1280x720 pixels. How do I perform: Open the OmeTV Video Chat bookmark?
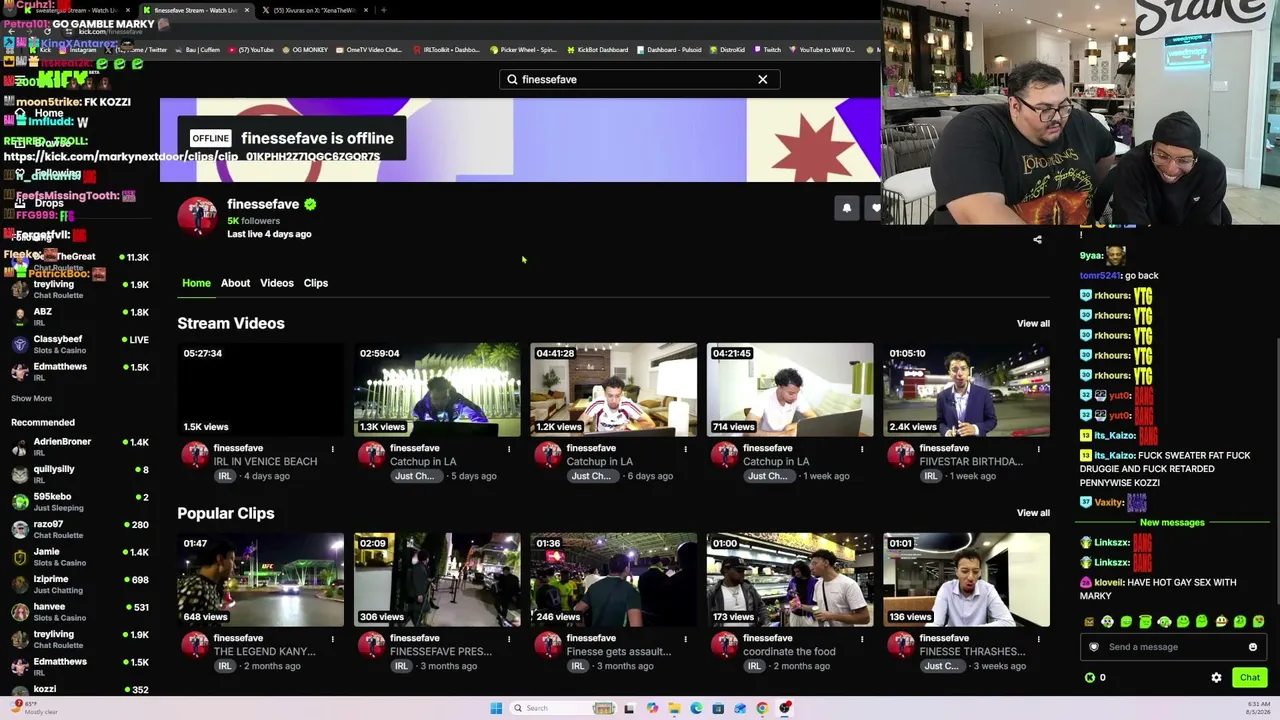369,50
